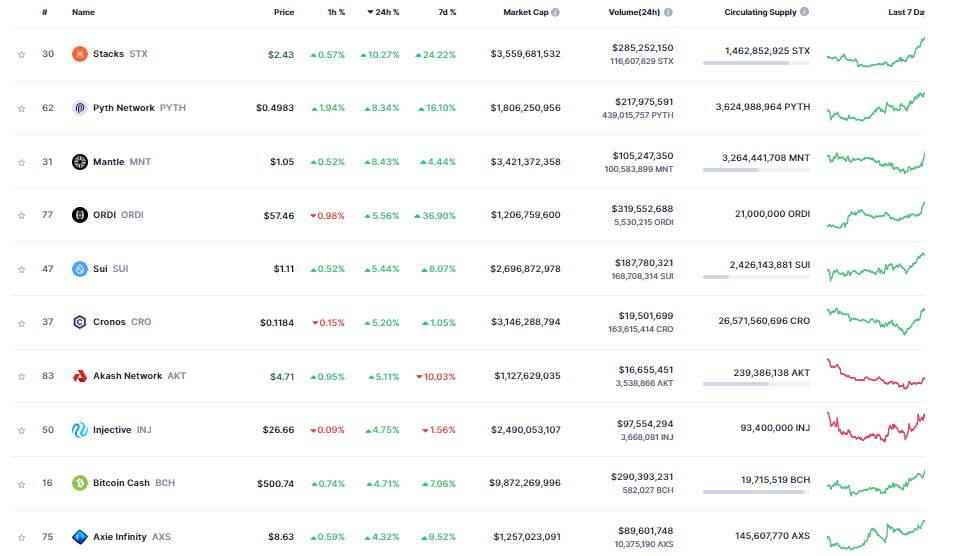953x556 pixels.
Task: Open the Mantle MNT name link
Action: click(x=122, y=162)
